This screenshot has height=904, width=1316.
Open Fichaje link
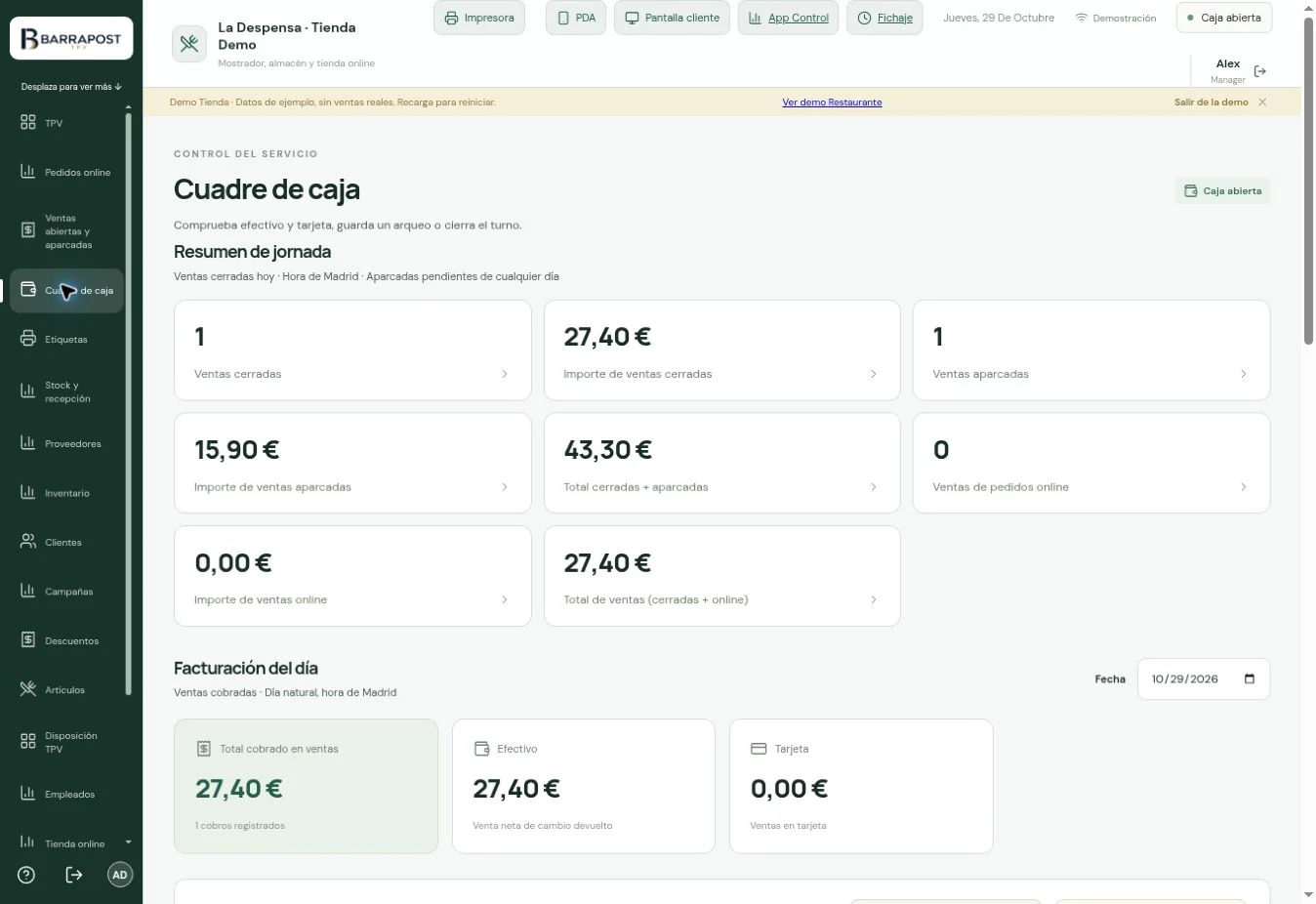885,18
